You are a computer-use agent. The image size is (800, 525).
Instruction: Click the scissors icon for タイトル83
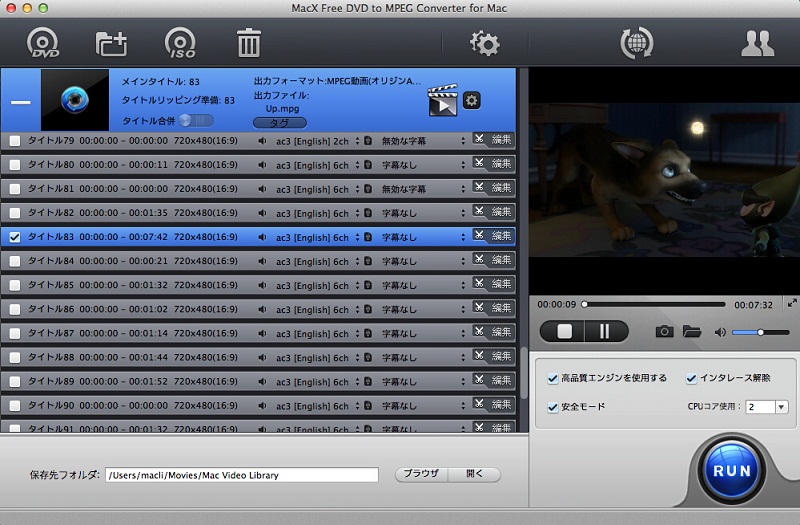[x=479, y=235]
